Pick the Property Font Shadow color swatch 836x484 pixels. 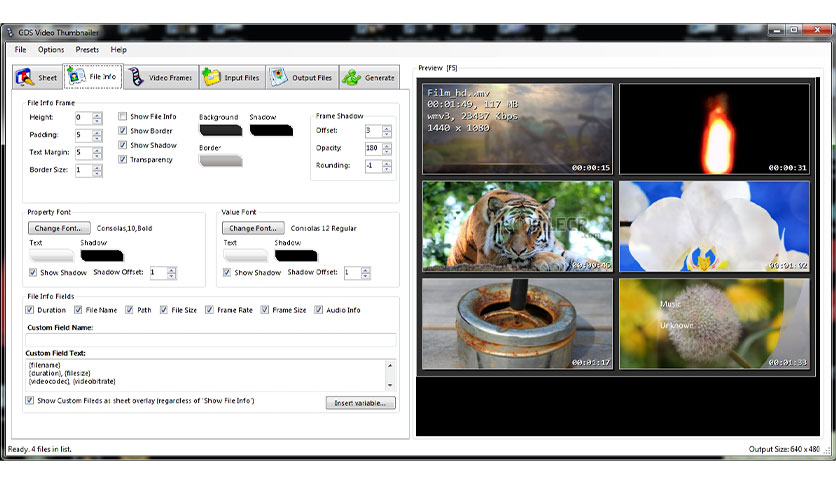click(x=102, y=255)
